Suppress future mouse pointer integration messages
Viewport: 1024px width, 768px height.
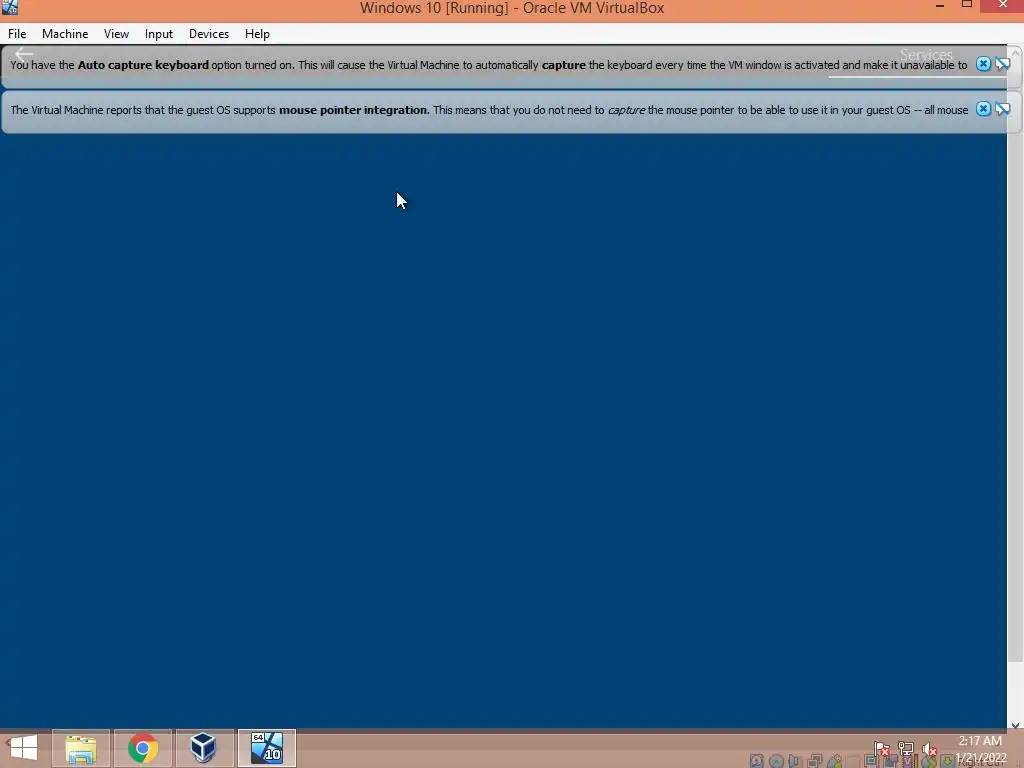[1002, 109]
